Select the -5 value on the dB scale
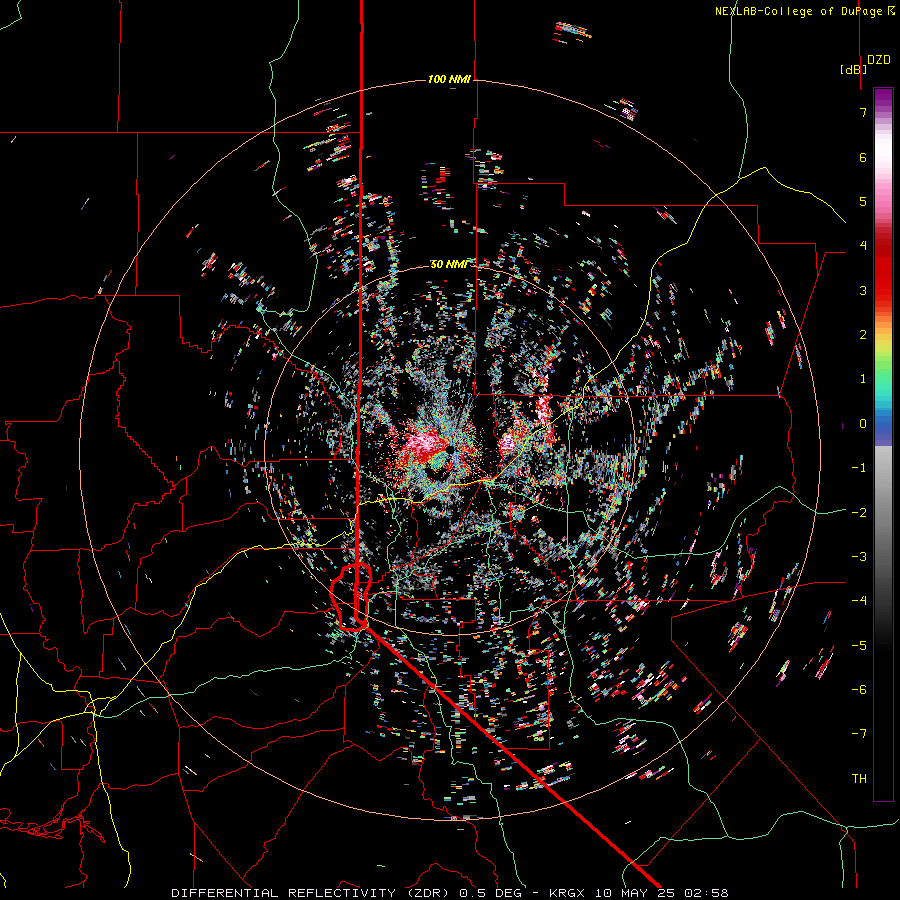Image resolution: width=900 pixels, height=900 pixels. 859,646
